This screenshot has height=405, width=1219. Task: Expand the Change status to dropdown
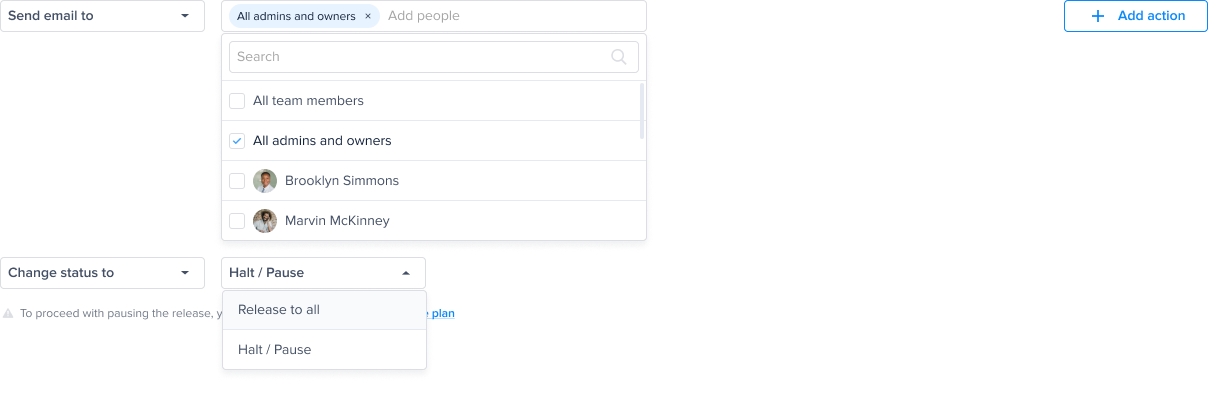[x=102, y=273]
